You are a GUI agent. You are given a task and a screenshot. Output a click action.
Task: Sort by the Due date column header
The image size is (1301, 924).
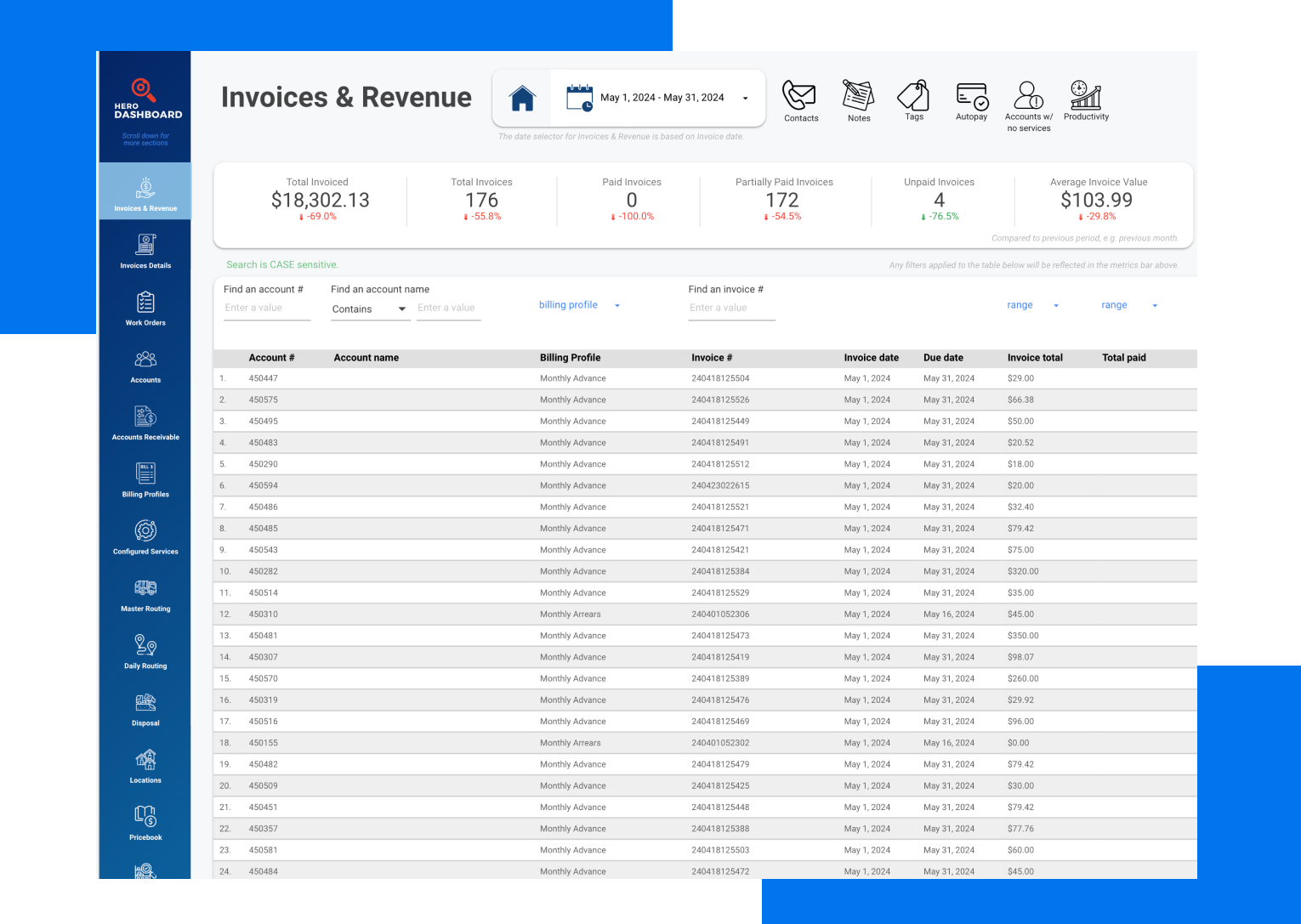pos(943,358)
